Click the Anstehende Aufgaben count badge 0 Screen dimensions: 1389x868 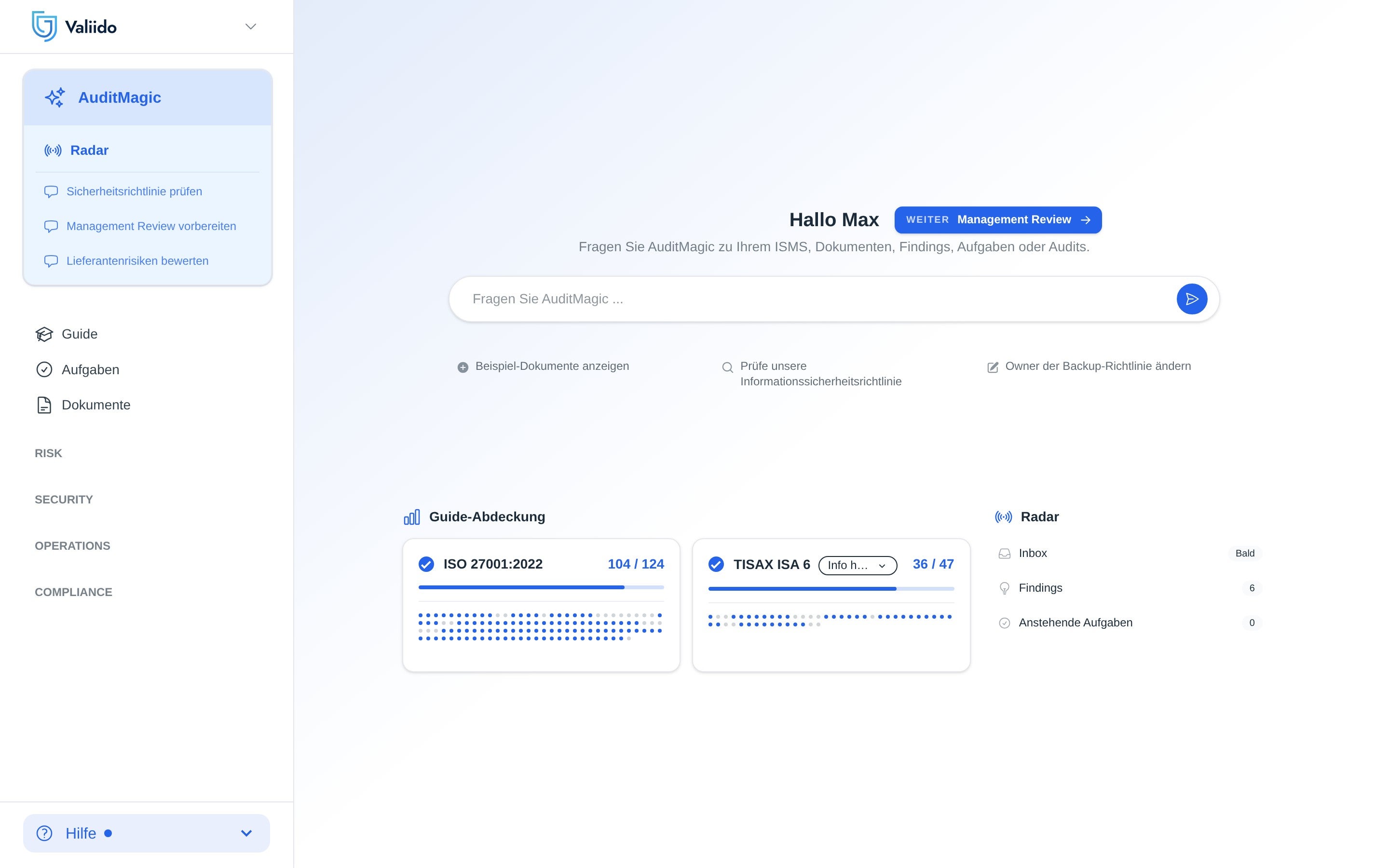tap(1252, 623)
